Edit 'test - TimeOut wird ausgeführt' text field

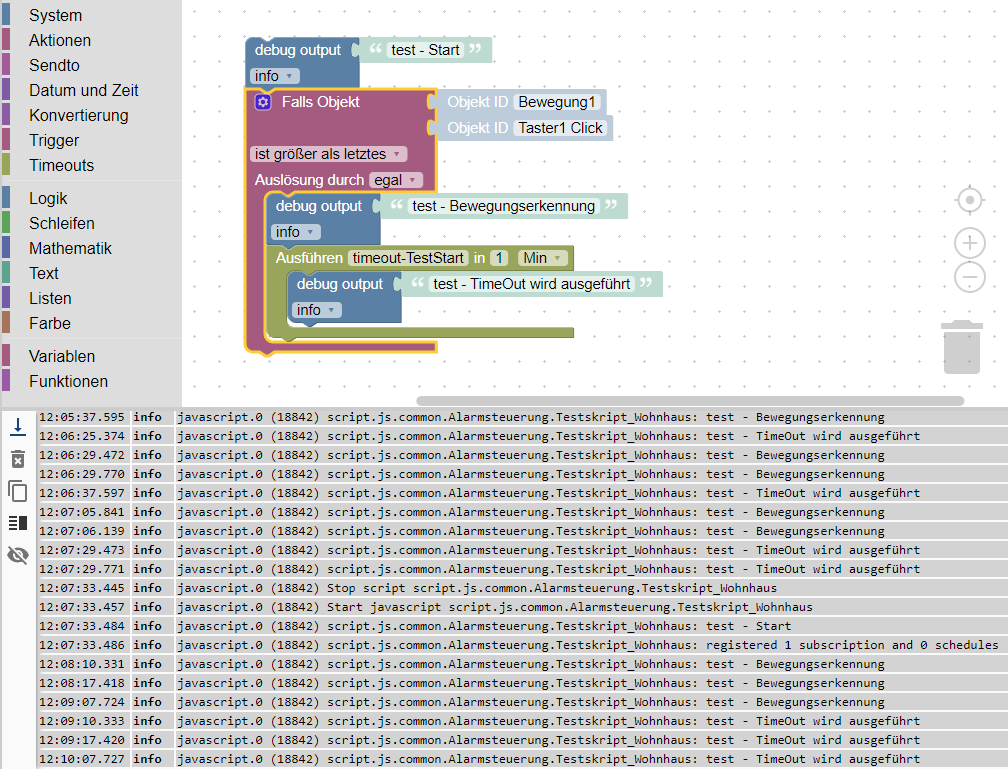click(x=531, y=284)
